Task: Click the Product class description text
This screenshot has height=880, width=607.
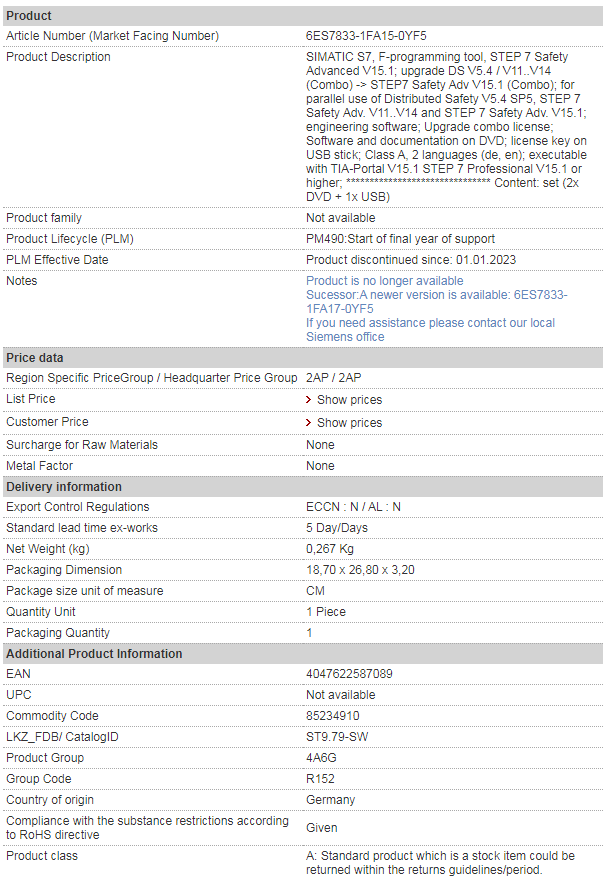Action: (x=440, y=863)
